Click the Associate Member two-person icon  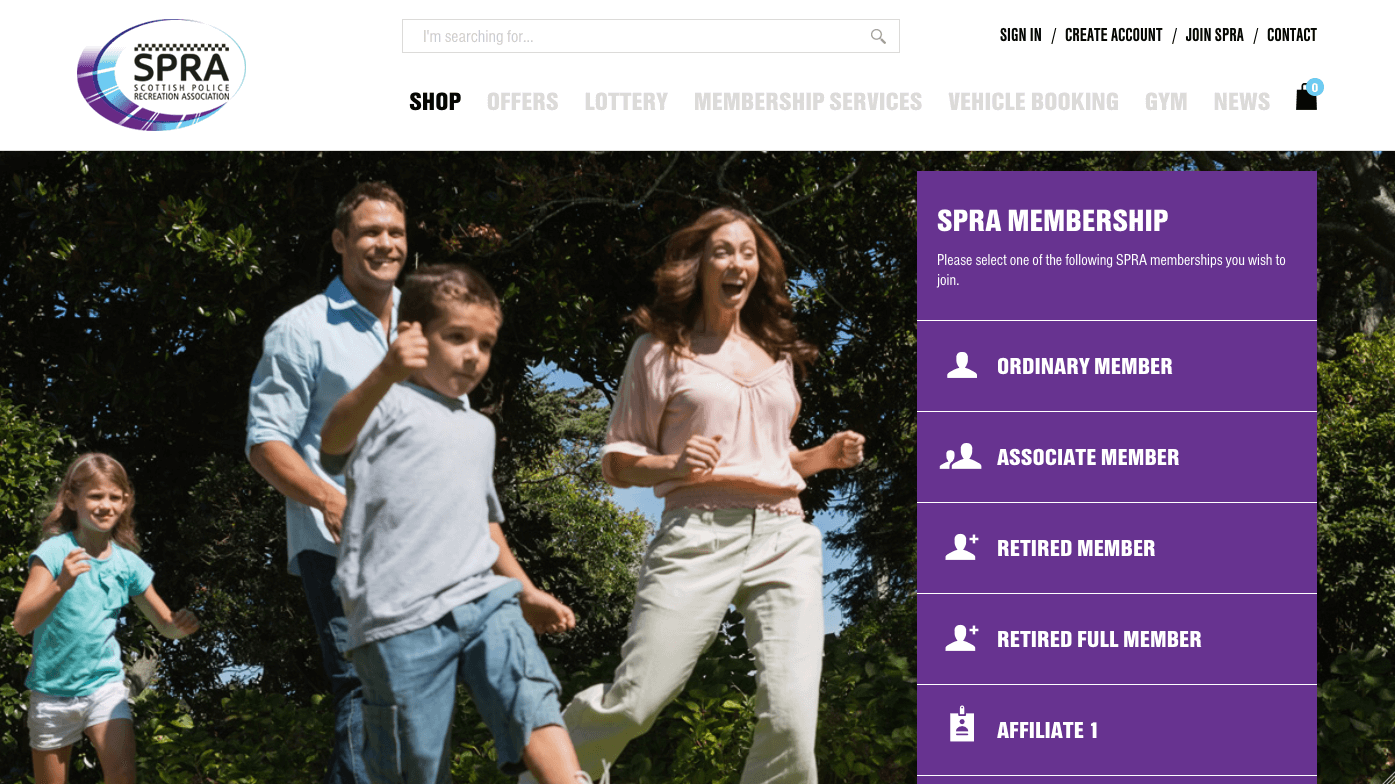click(x=961, y=457)
